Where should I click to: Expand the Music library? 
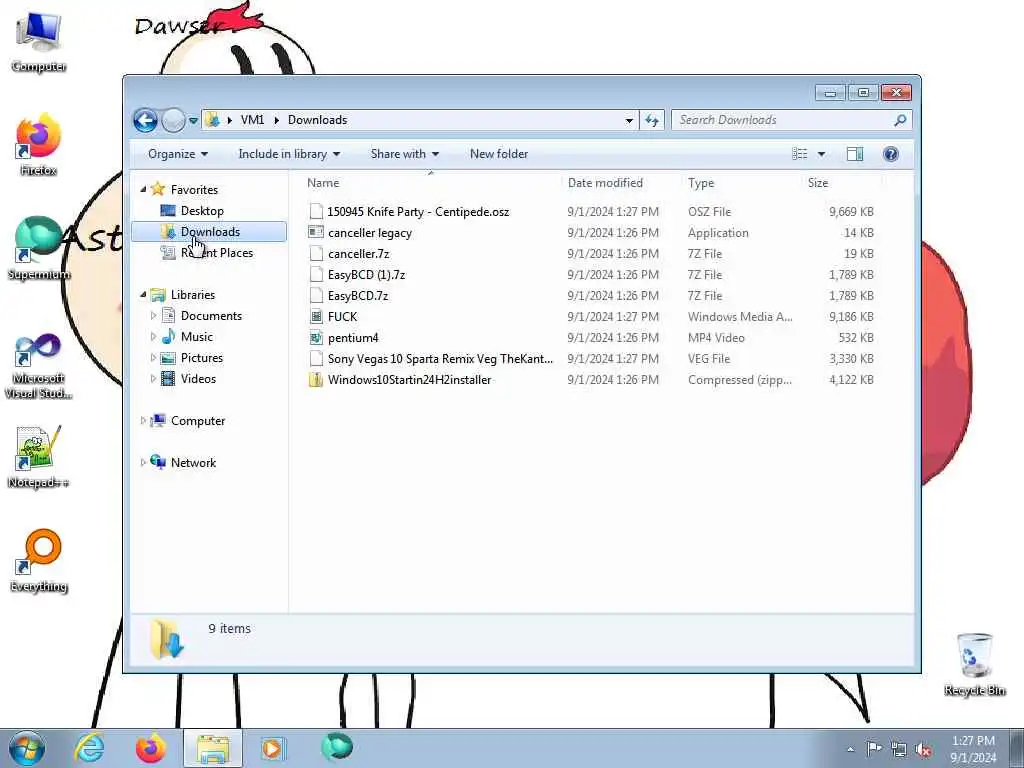[x=153, y=337]
